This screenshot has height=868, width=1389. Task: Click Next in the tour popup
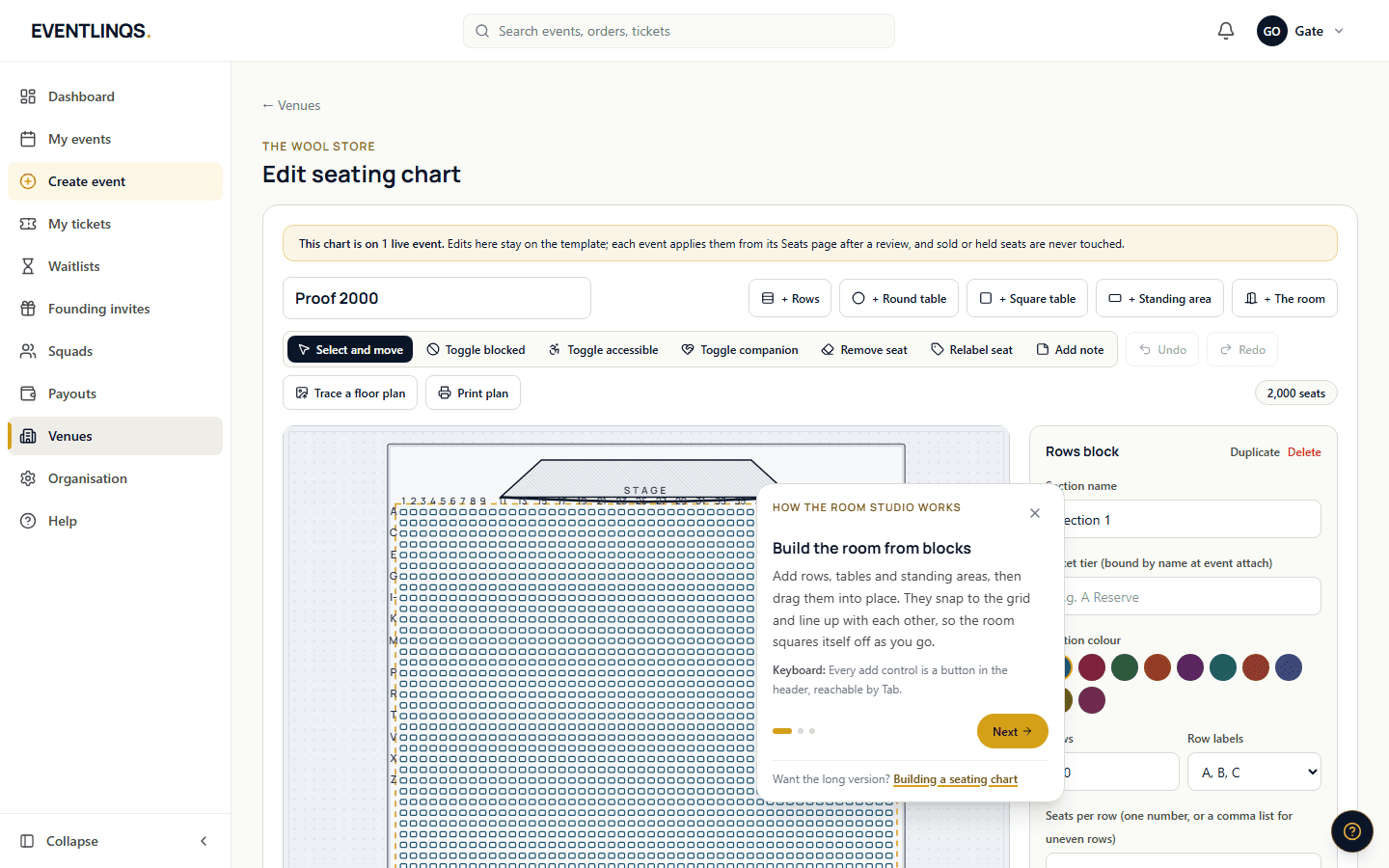[x=1012, y=731]
